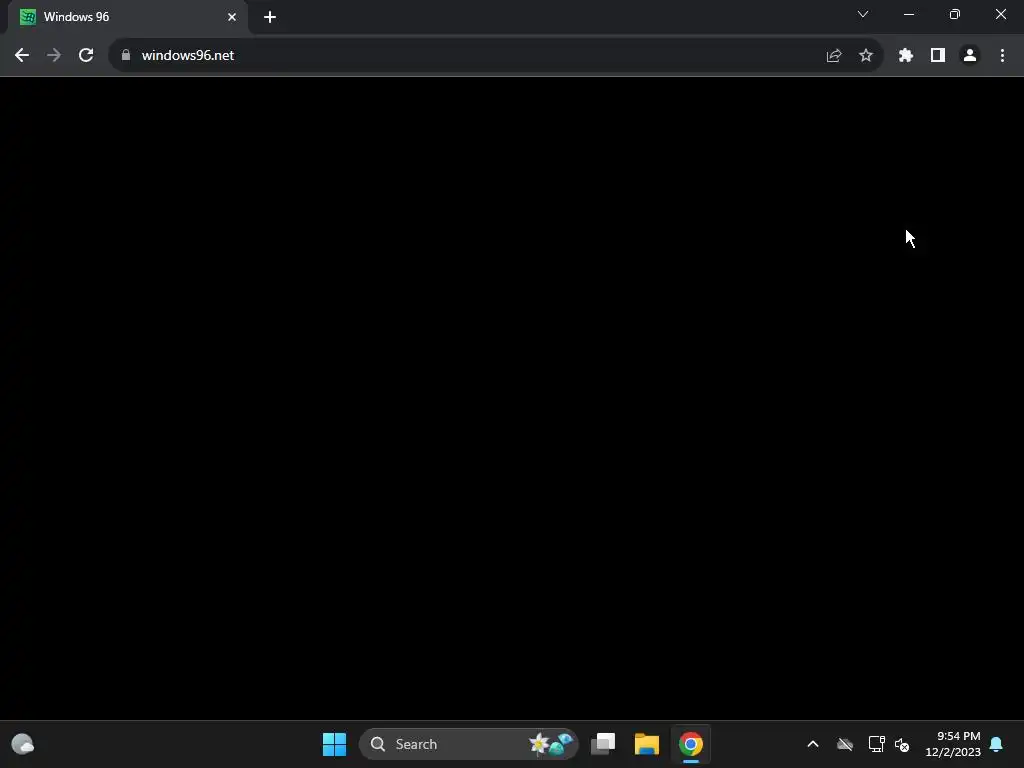Screen dimensions: 1024x768
Task: Open the Windows Start menu
Action: pyautogui.click(x=334, y=744)
